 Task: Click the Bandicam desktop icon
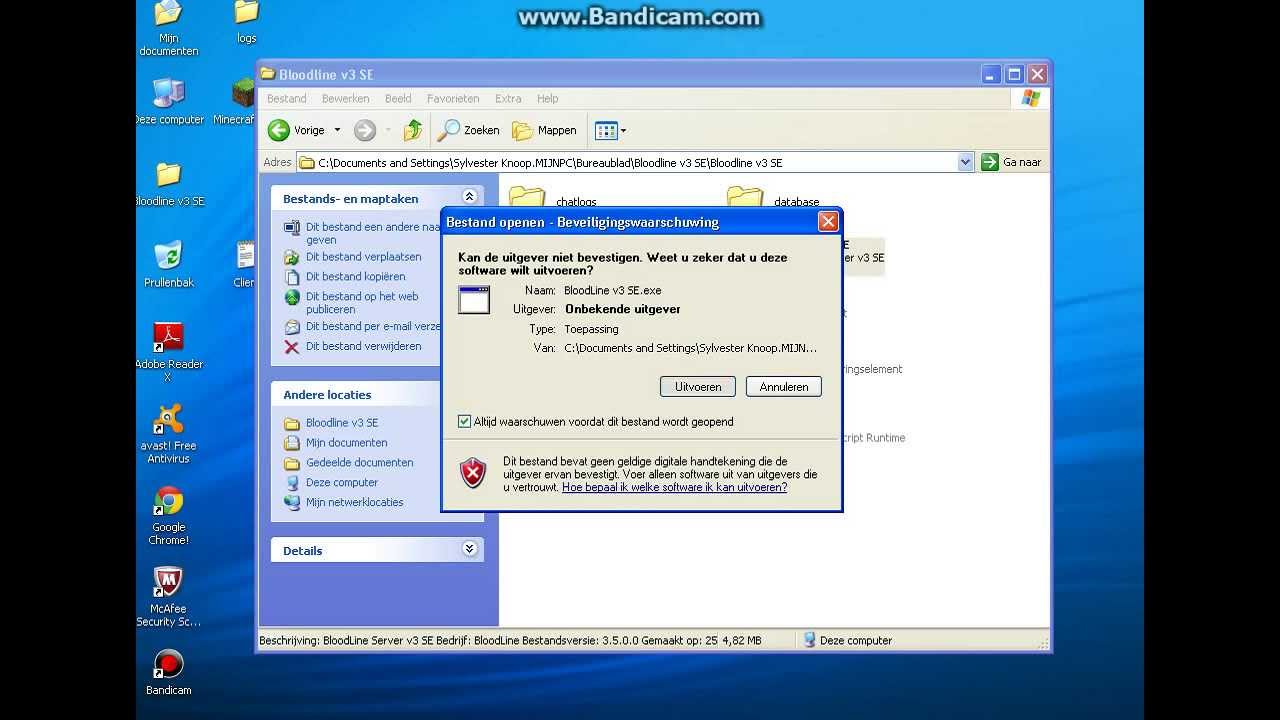(169, 664)
